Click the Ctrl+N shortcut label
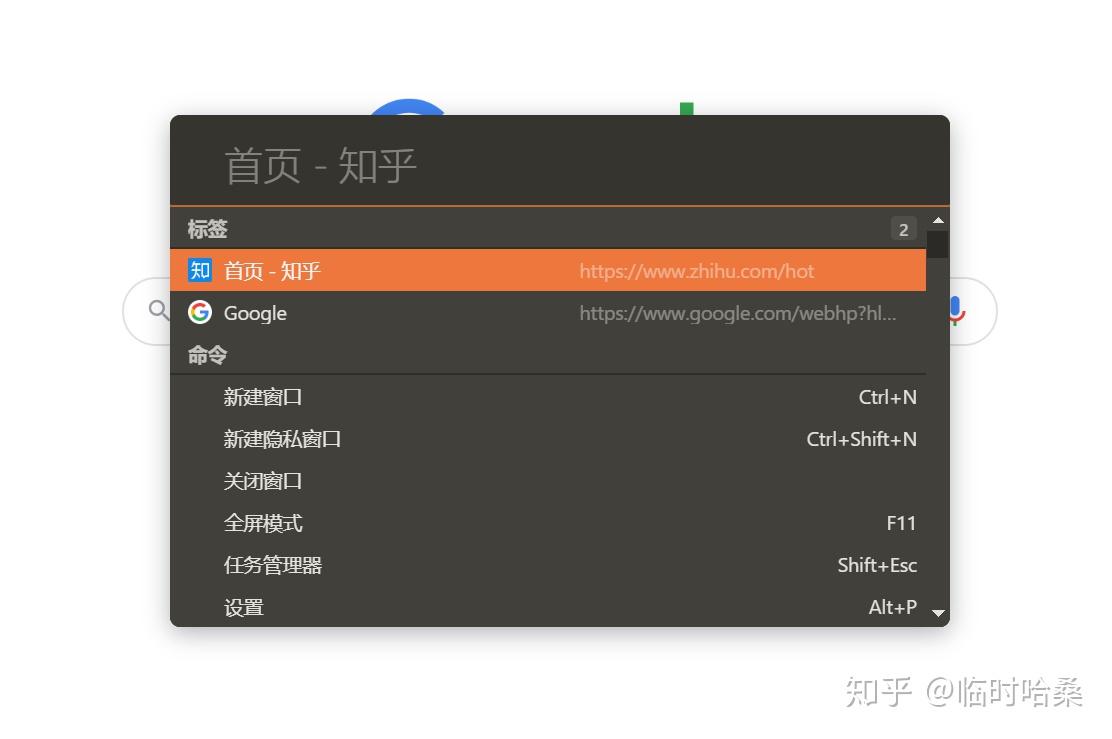This screenshot has height=739, width=1112. click(887, 396)
